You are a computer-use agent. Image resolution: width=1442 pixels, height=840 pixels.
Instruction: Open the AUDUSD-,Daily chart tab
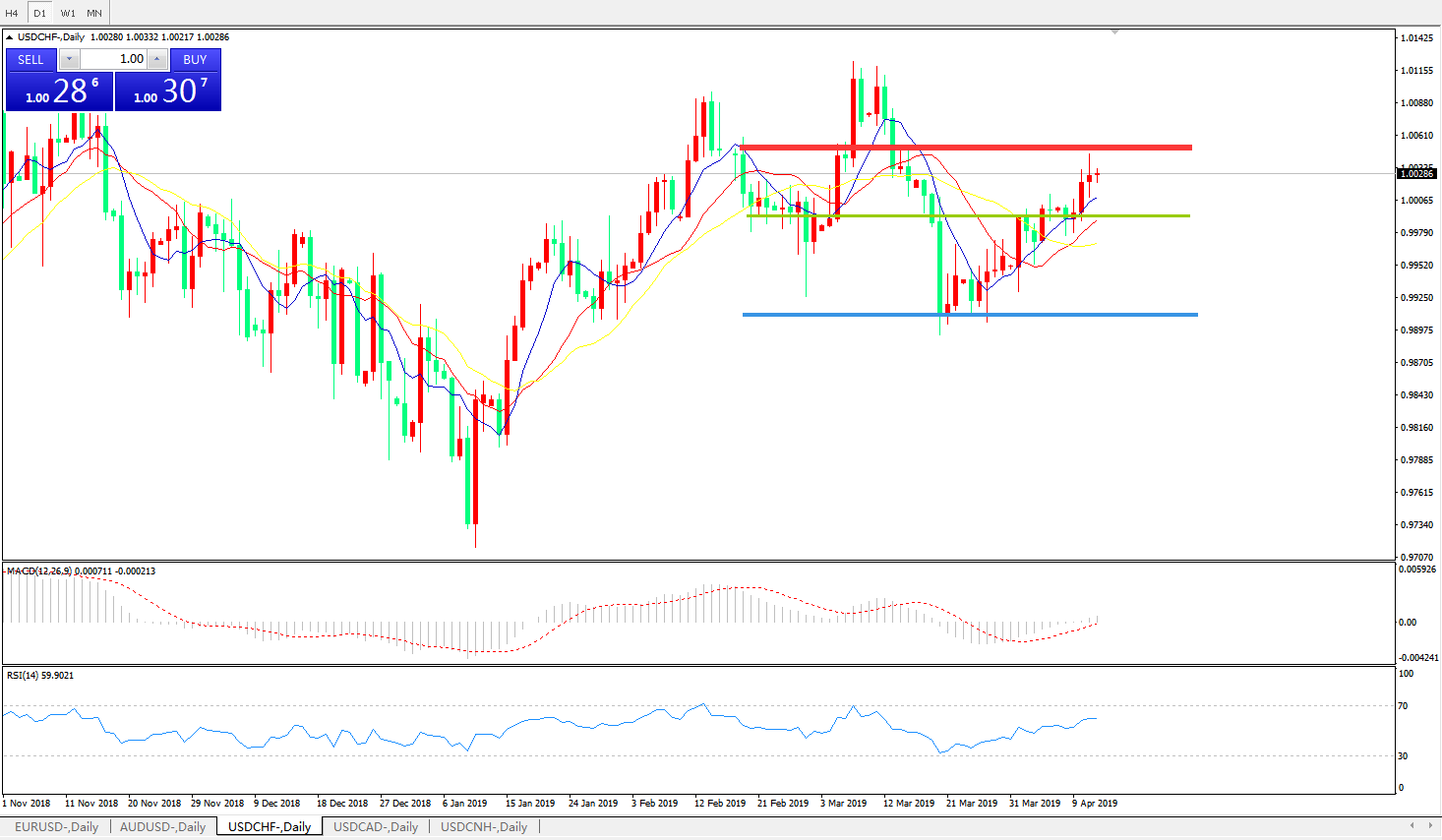(162, 826)
